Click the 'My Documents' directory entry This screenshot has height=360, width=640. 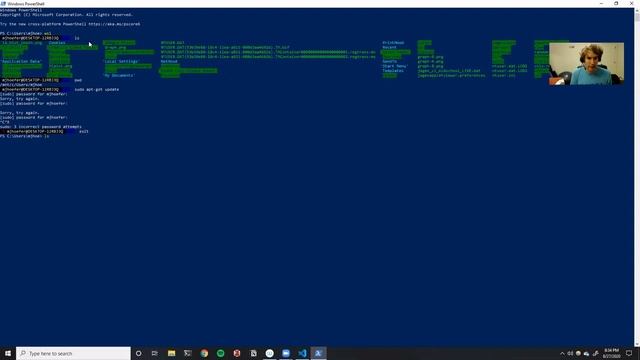(x=118, y=76)
